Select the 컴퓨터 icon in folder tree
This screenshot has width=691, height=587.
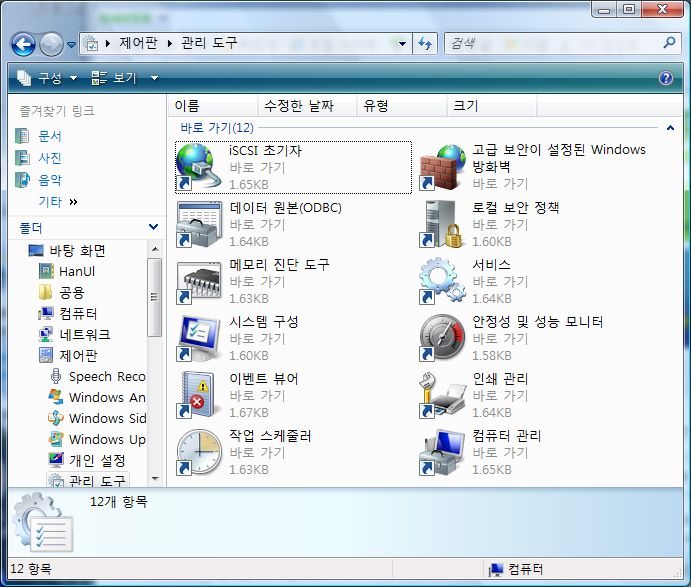click(46, 313)
